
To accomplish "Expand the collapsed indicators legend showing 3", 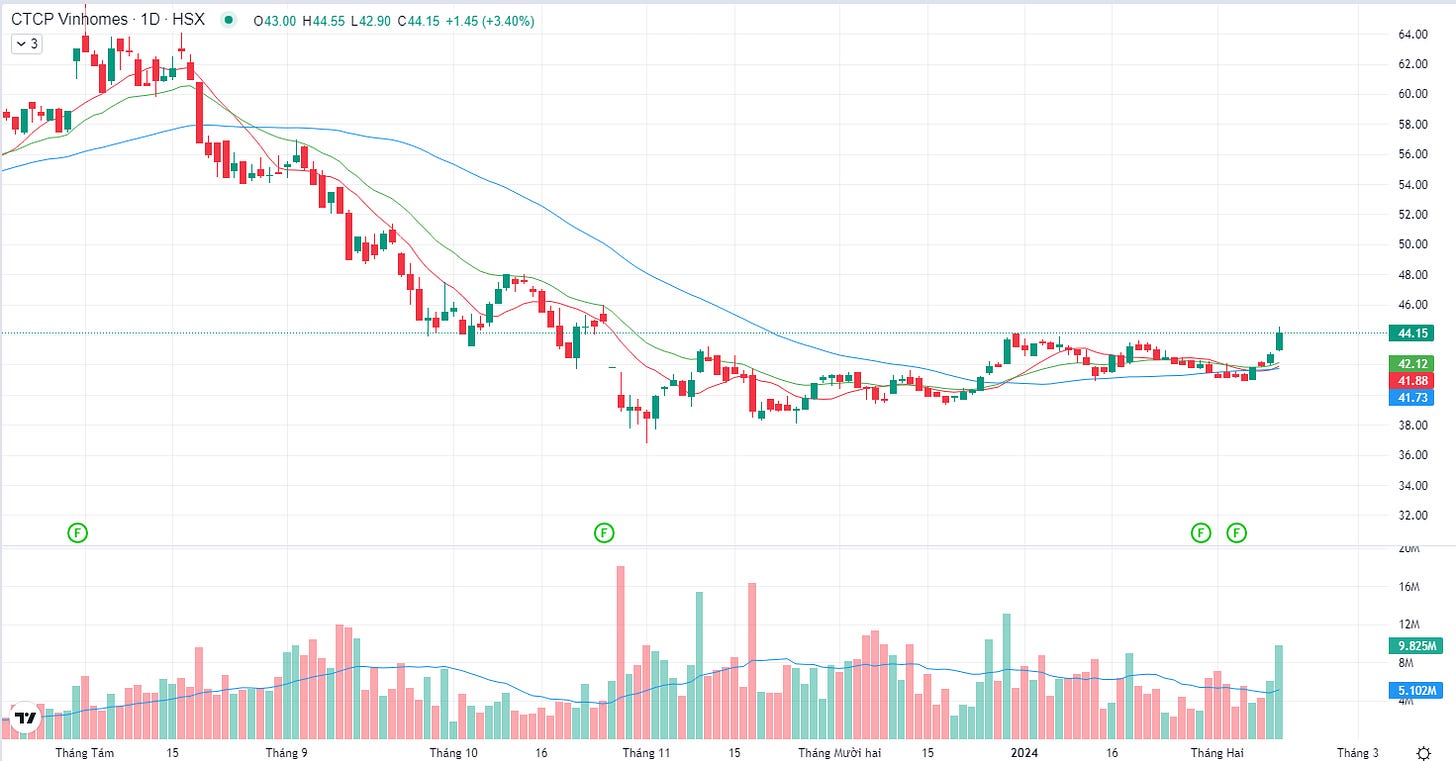I will pyautogui.click(x=25, y=44).
